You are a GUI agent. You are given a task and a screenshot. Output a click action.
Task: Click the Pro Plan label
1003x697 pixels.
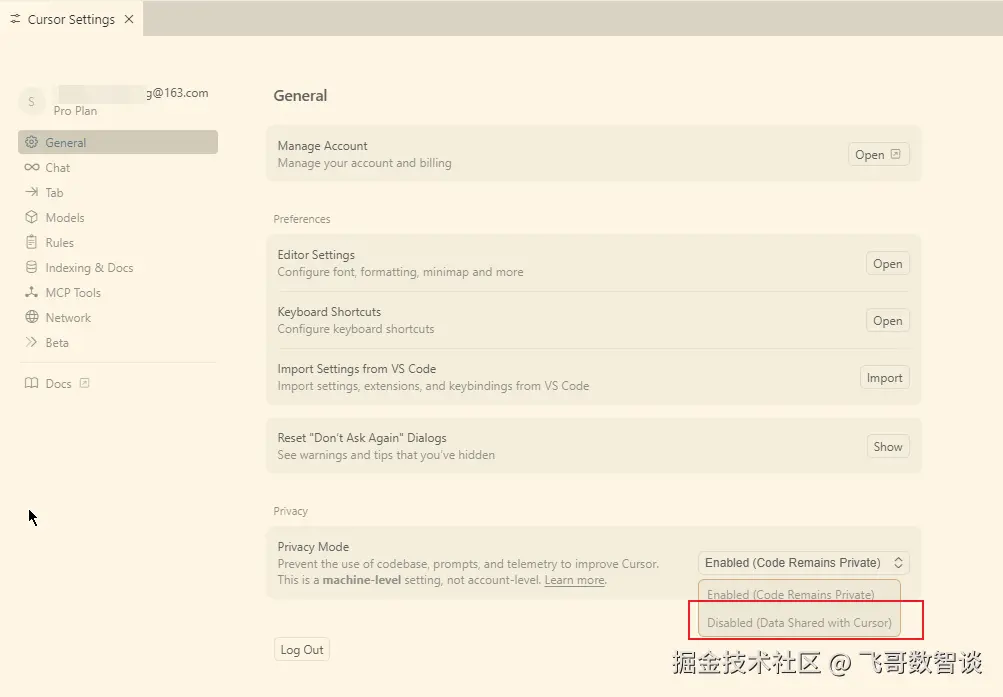(75, 111)
